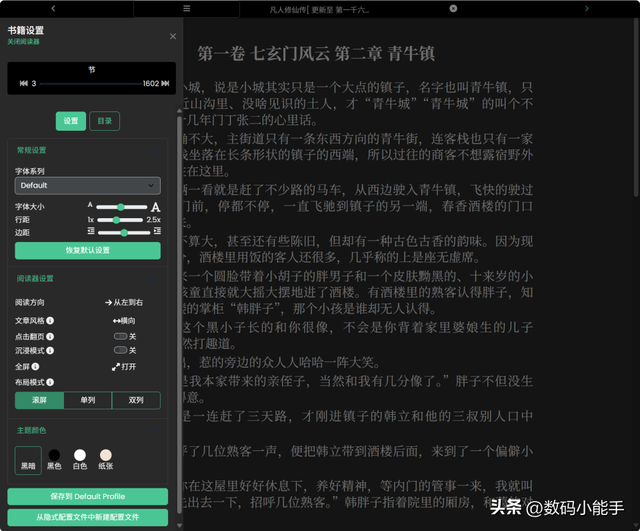Click the small A font icon
The width and height of the screenshot is (640, 531).
pyautogui.click(x=90, y=205)
